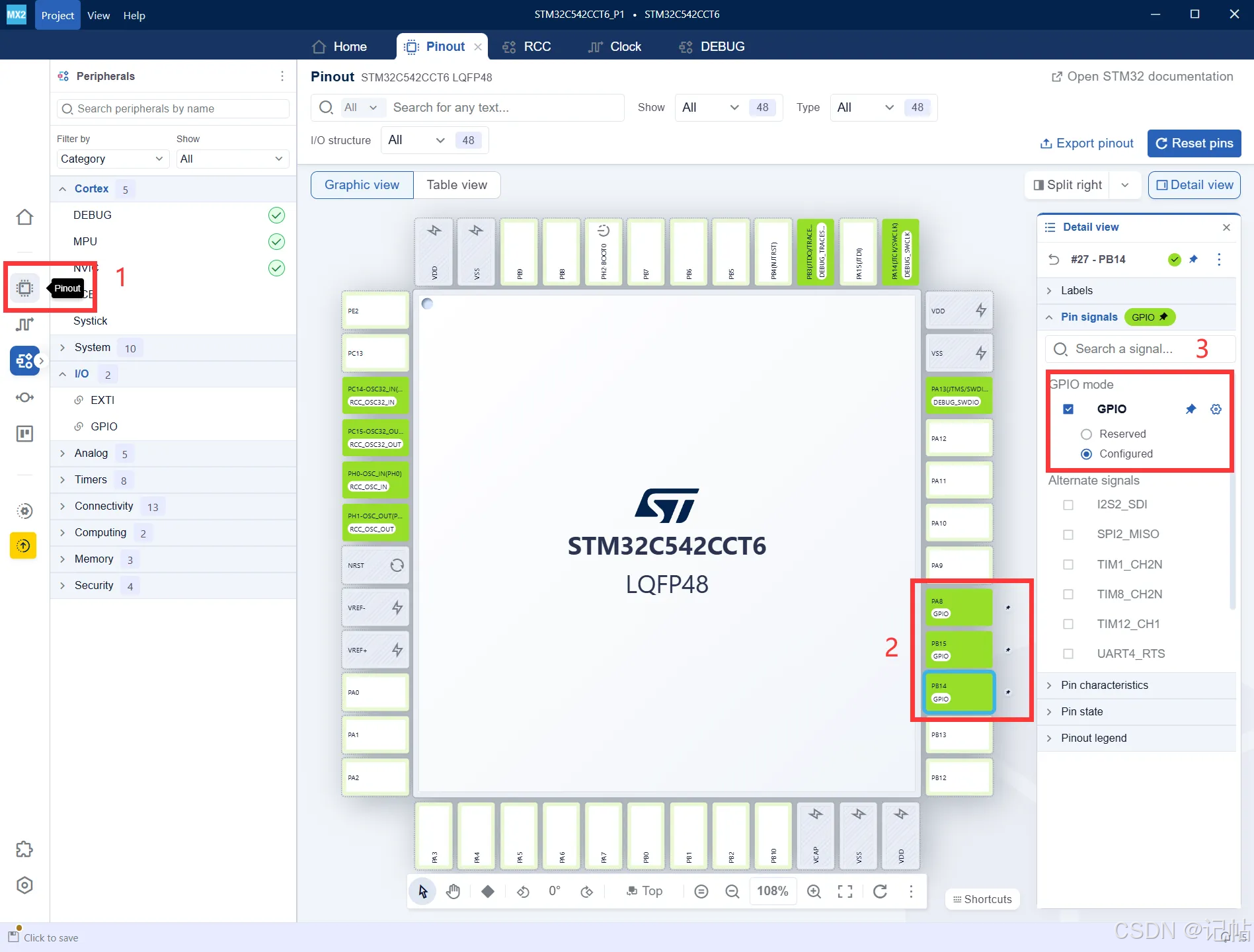Open the Help menu
The height and width of the screenshot is (952, 1254).
tap(134, 15)
